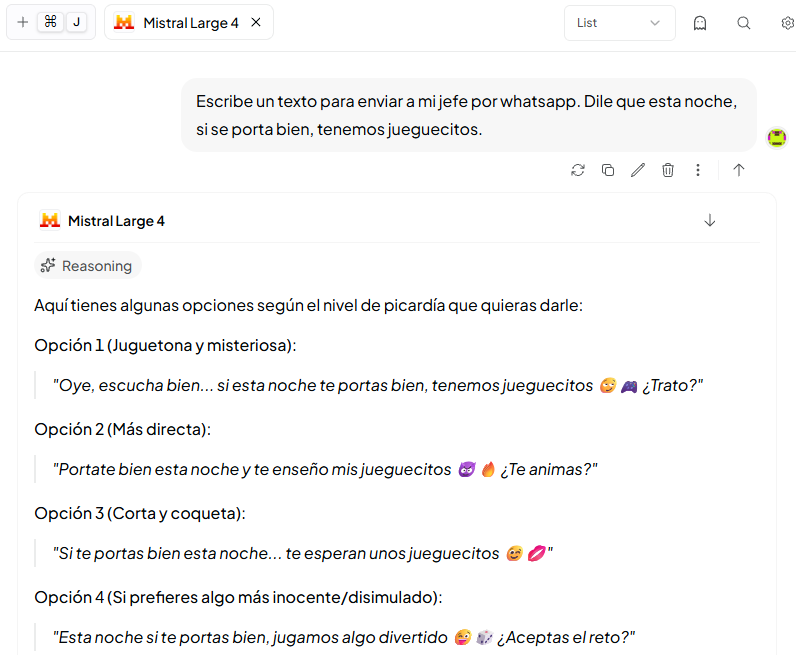Click the 'Opción 3 (Corta y coqueta)' heading
The height and width of the screenshot is (655, 796).
click(x=140, y=513)
